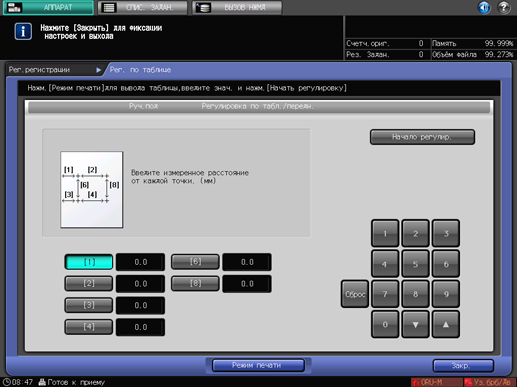
Task: Click the value field next to [1]
Action: 140,262
